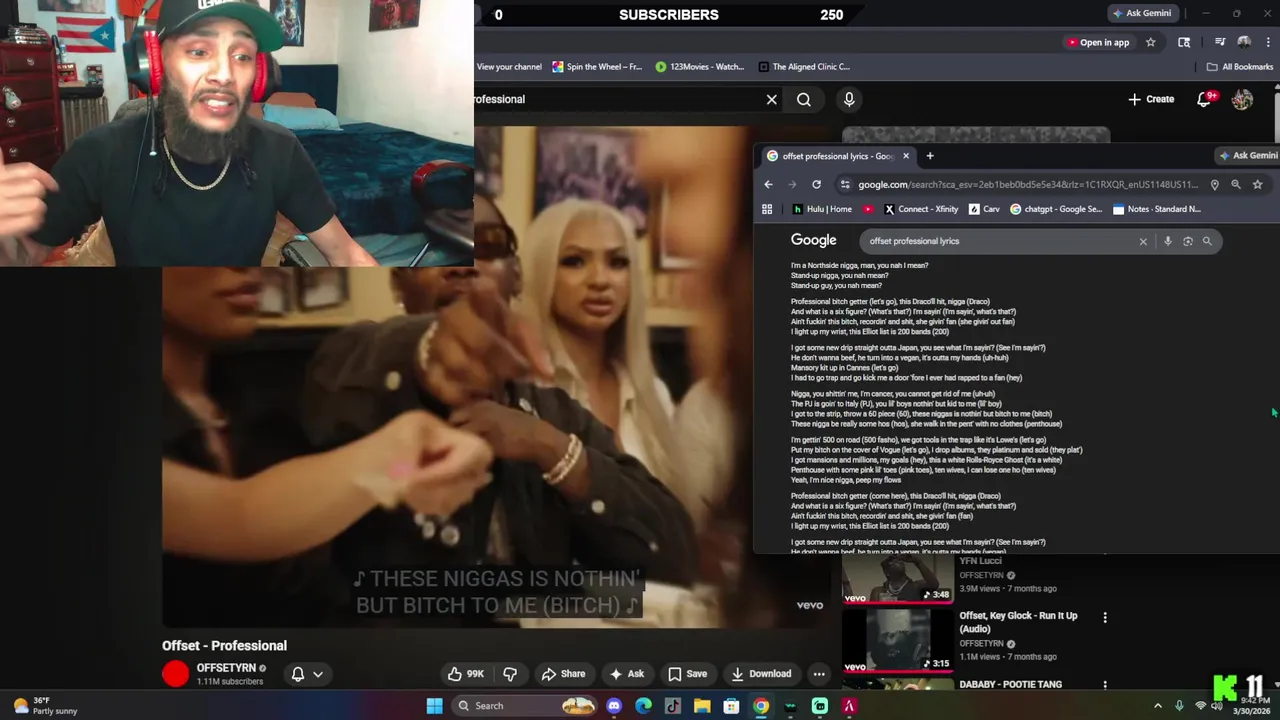
Task: Search Google by voice microphone
Action: pyautogui.click(x=1167, y=241)
